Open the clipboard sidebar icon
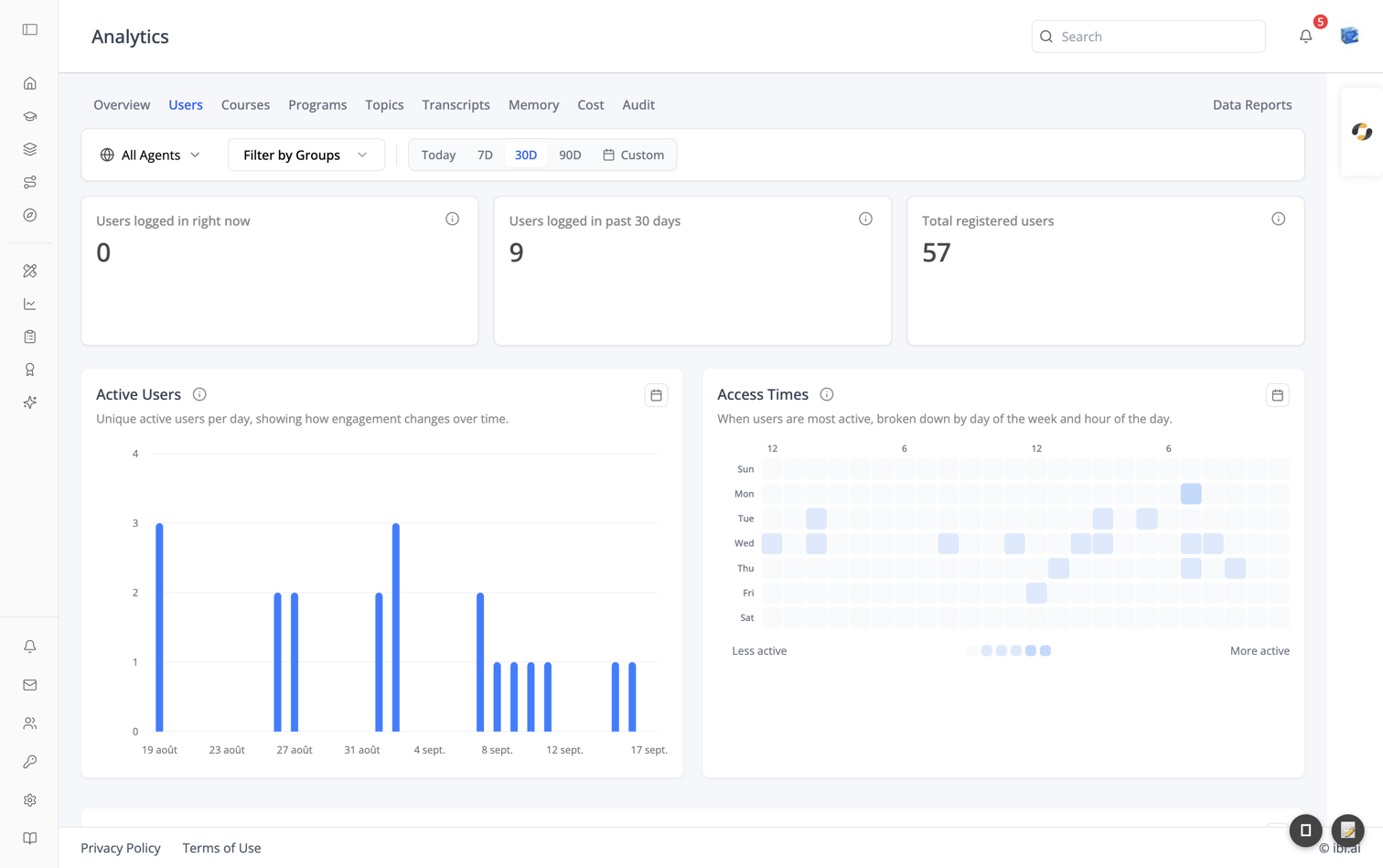Image resolution: width=1383 pixels, height=868 pixels. click(30, 337)
